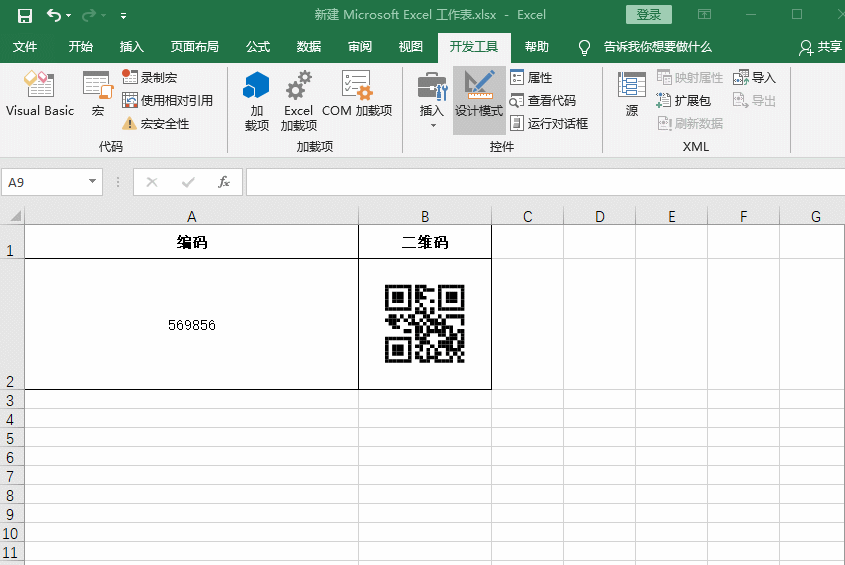Click the 登录 sign-in button
This screenshot has height=565, width=845.
648,15
